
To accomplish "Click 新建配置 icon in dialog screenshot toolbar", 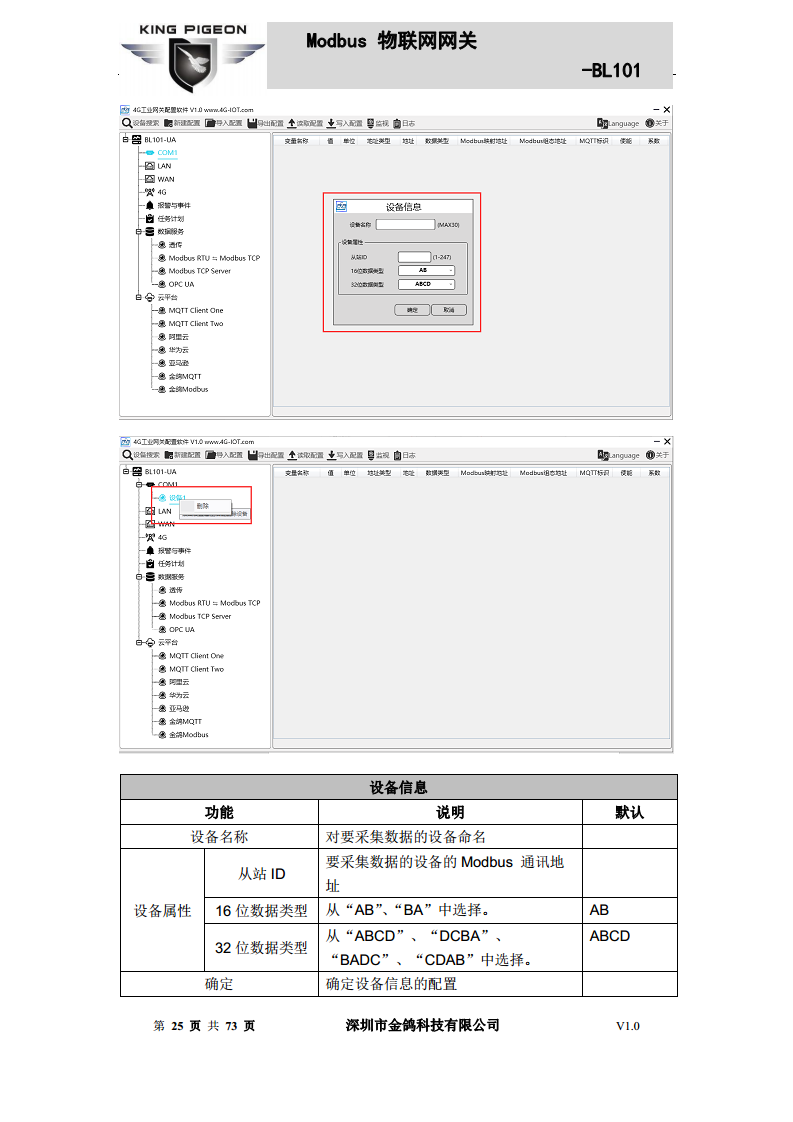I will point(169,123).
